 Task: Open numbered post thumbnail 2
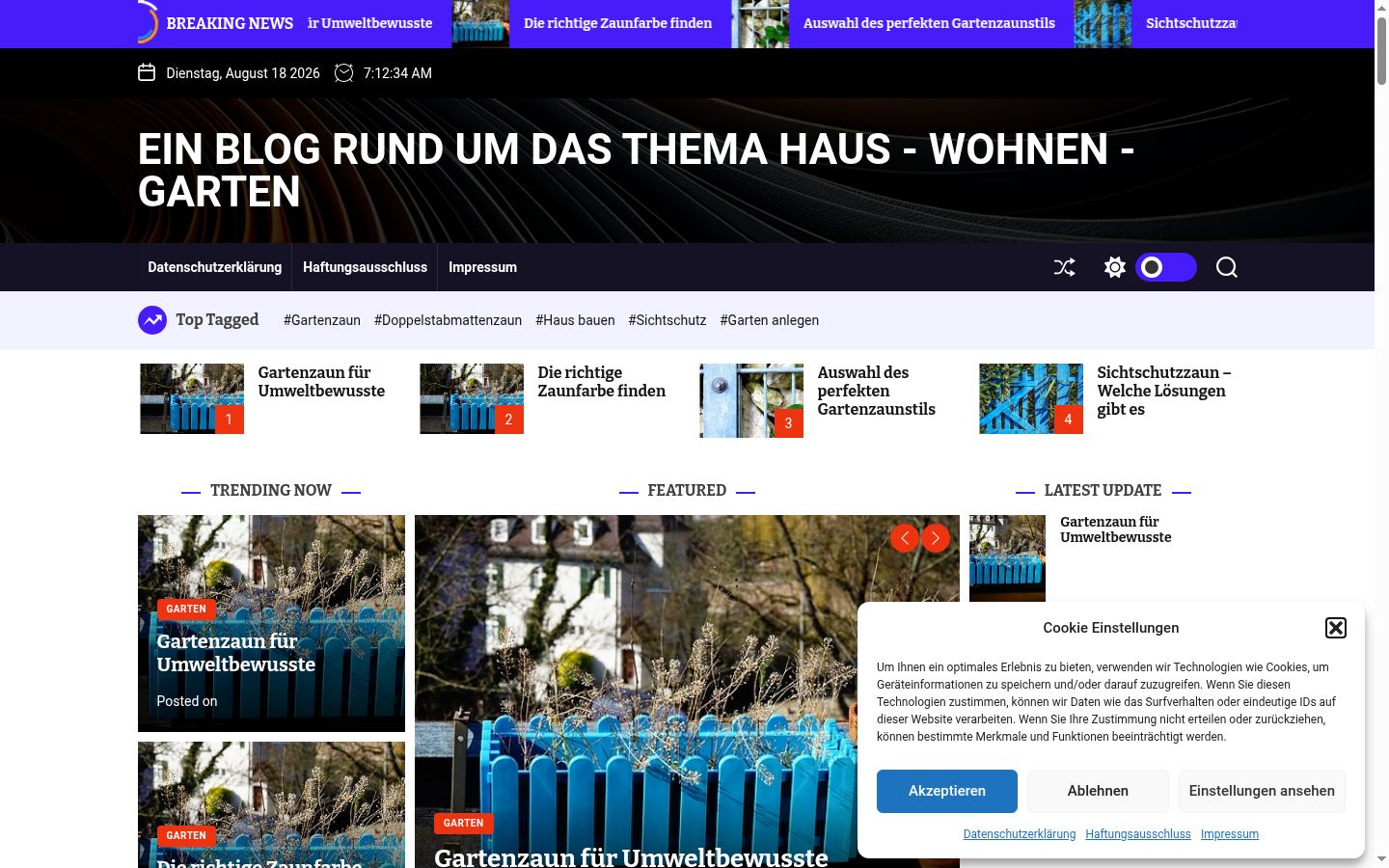click(x=472, y=398)
